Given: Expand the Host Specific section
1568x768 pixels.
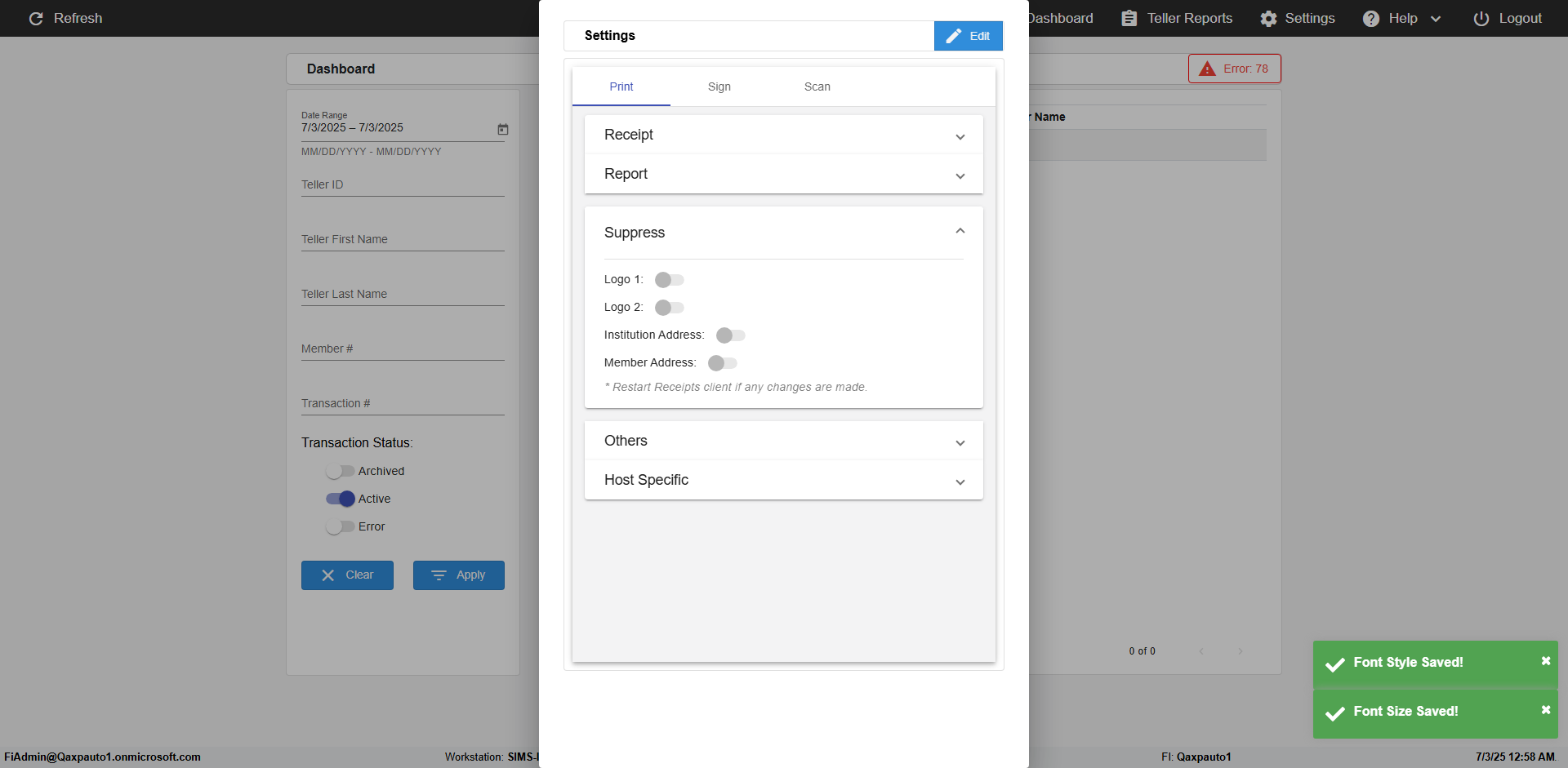Looking at the screenshot, I should (x=784, y=480).
